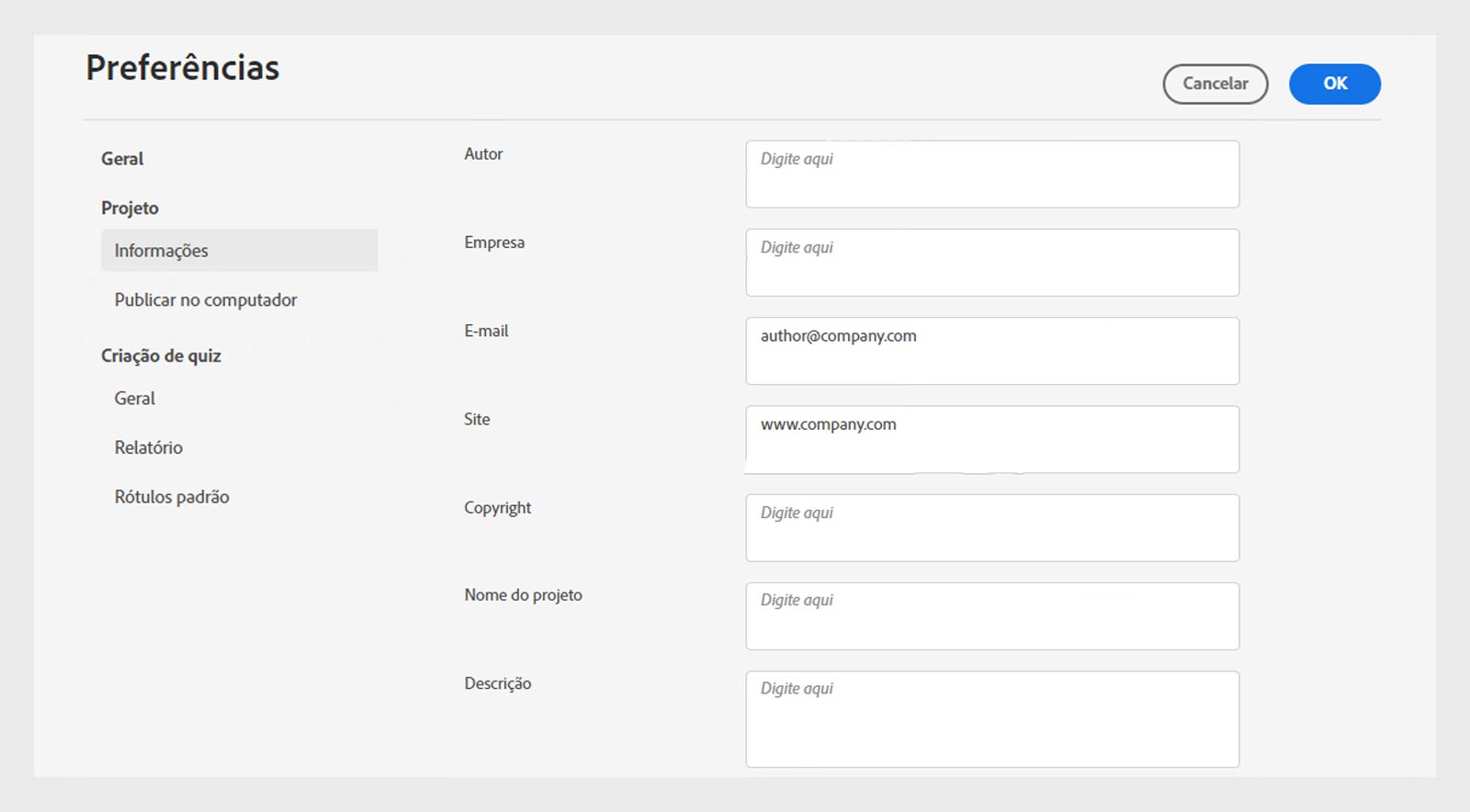Select the E-mail field containing author@company.com

click(992, 351)
